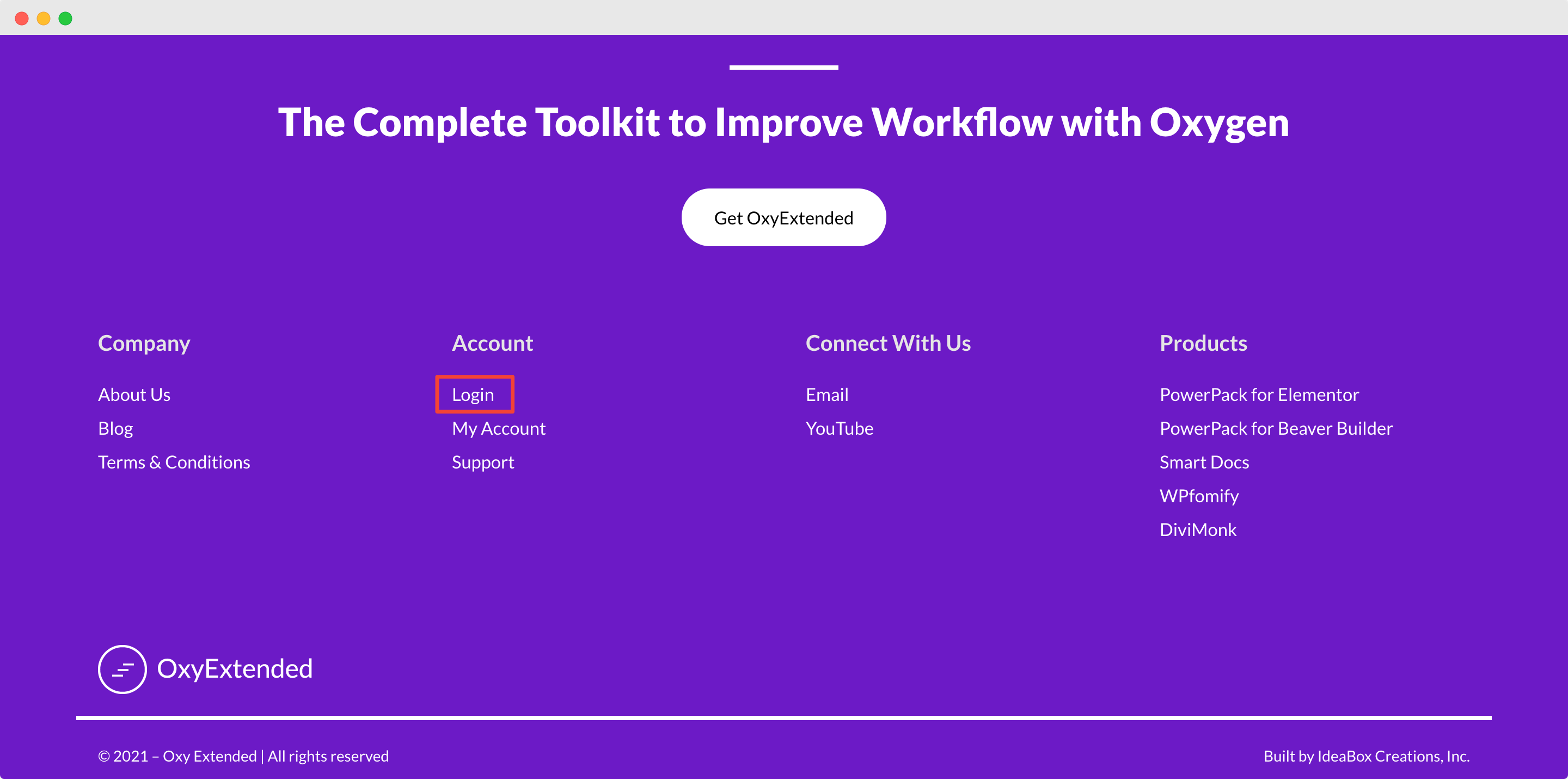Open the Support link
The height and width of the screenshot is (779, 1568).
(x=483, y=461)
